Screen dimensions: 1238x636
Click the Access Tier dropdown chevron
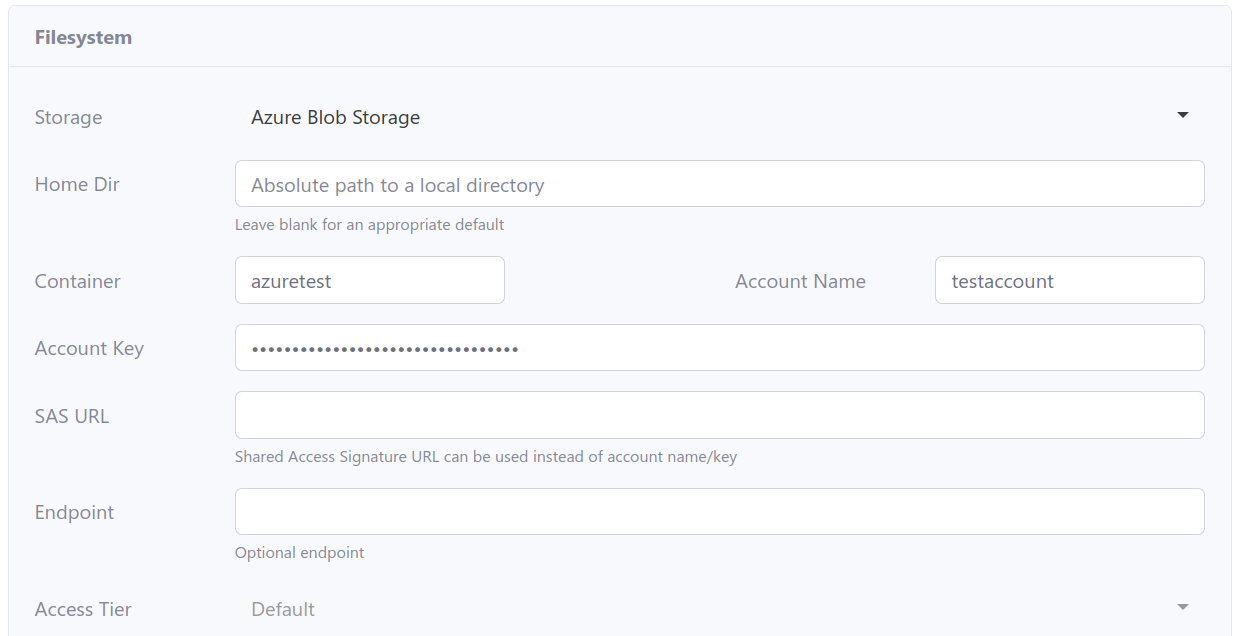click(x=1182, y=605)
